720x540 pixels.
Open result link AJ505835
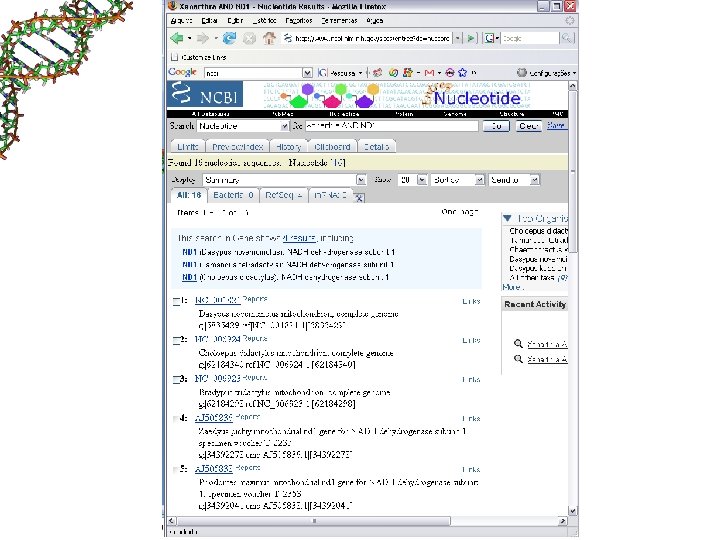pos(214,469)
